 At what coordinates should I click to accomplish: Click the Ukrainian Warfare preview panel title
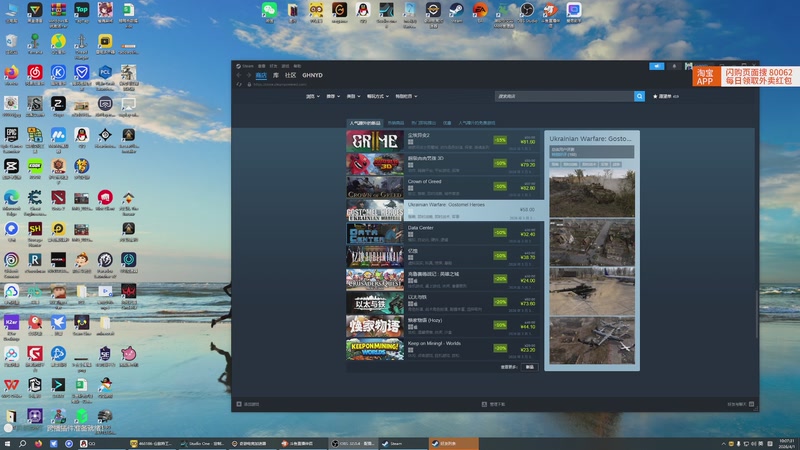(x=590, y=138)
